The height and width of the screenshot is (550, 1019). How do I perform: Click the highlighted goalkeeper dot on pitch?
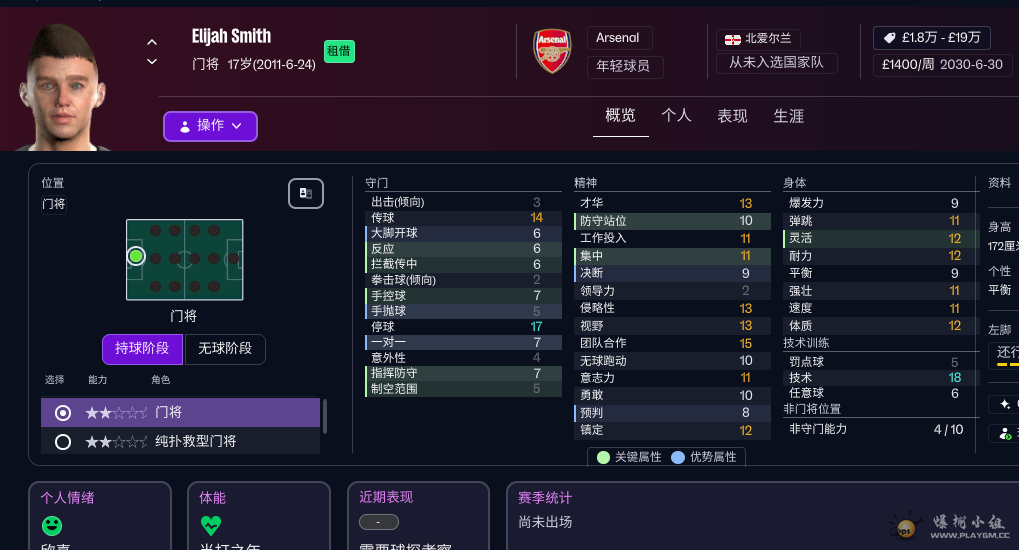click(136, 256)
